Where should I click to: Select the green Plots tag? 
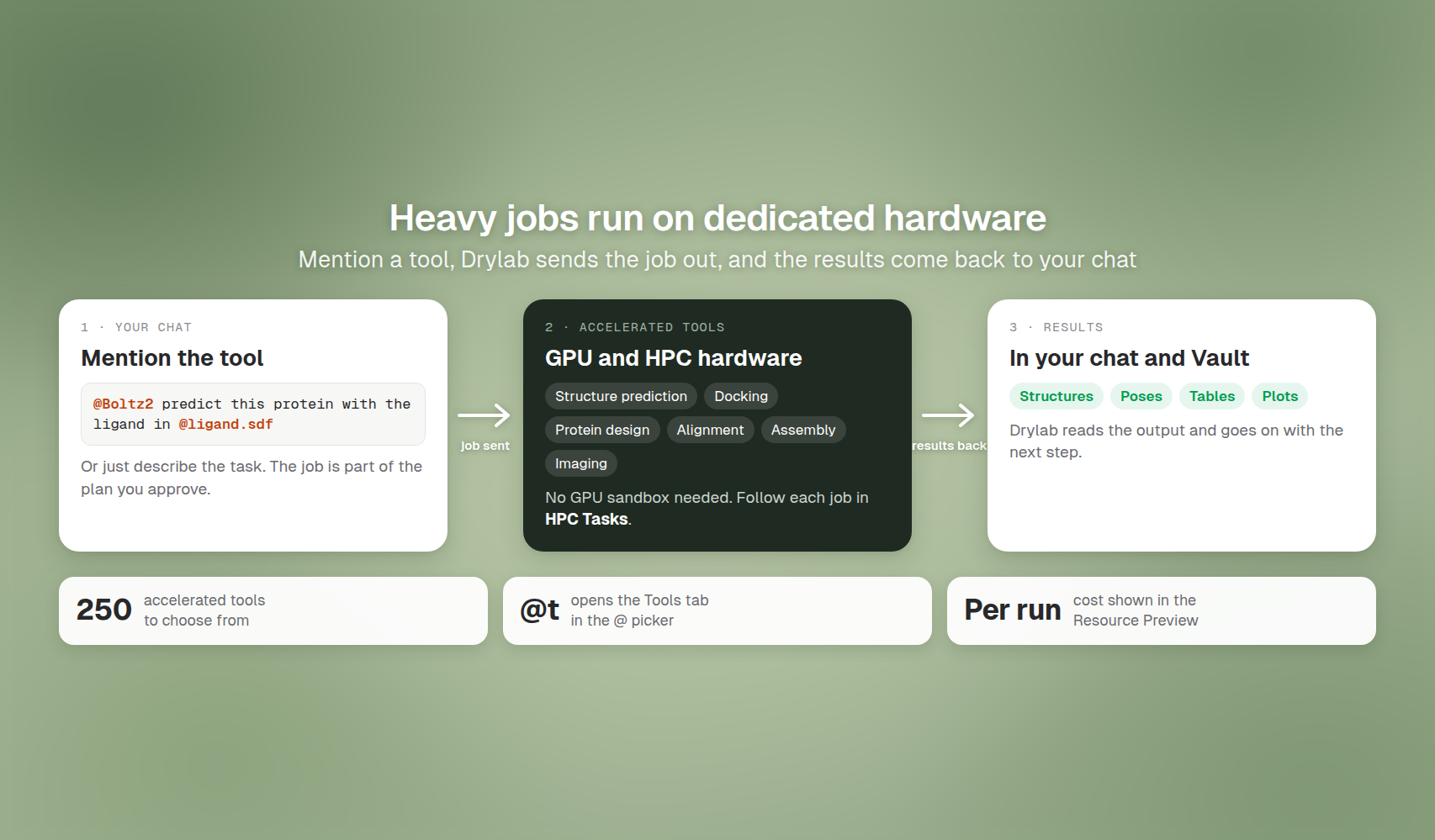click(1280, 396)
